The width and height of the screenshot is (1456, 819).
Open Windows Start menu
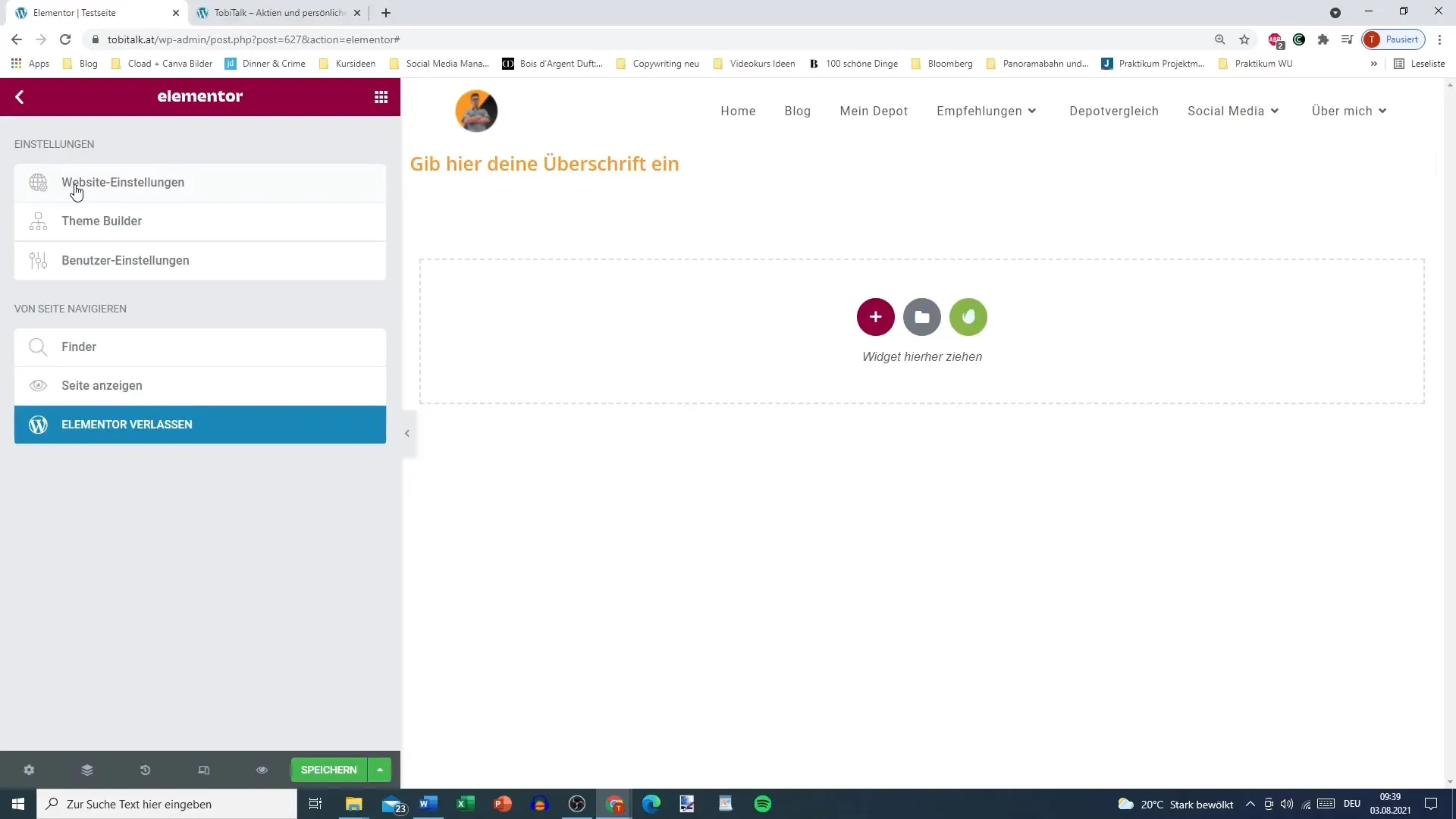coord(18,804)
